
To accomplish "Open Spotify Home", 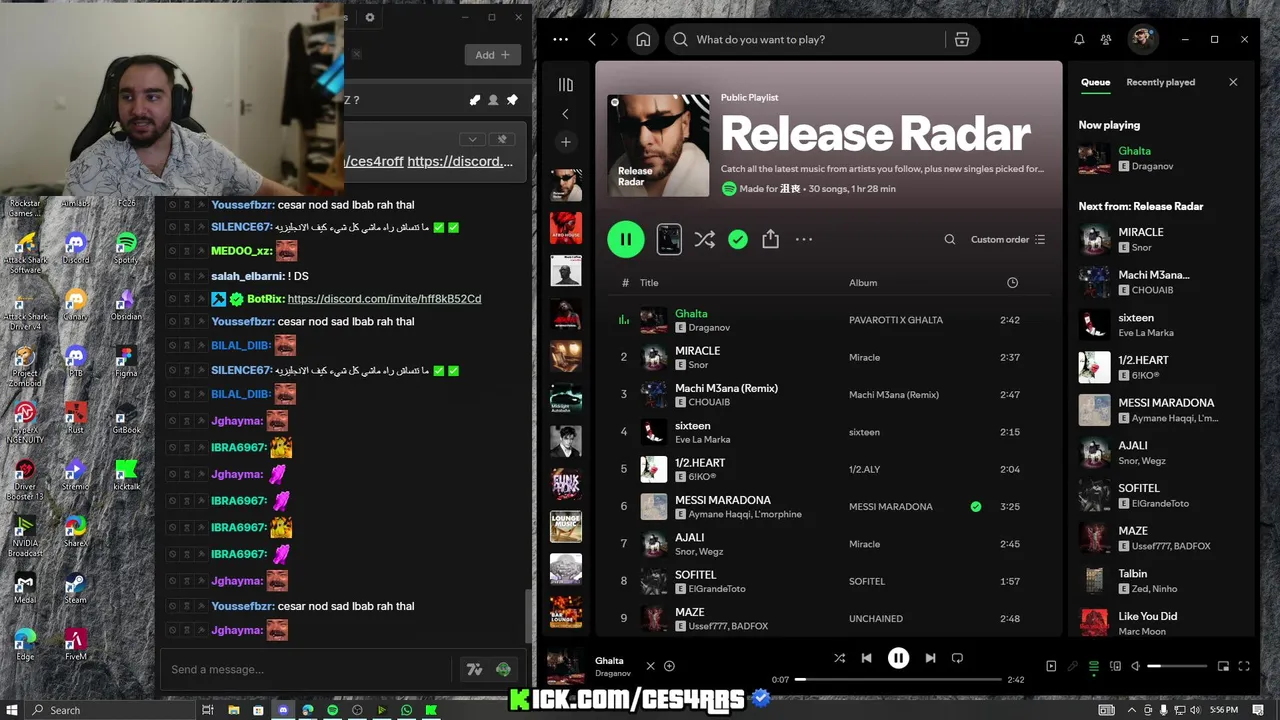I will click(643, 39).
